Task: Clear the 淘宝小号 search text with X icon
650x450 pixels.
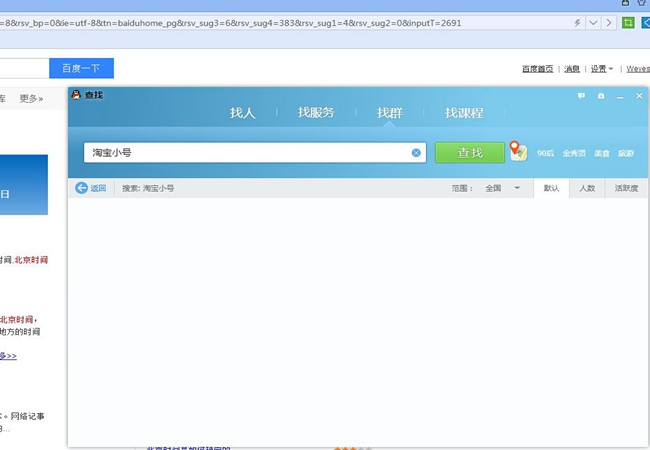Action: tap(416, 153)
